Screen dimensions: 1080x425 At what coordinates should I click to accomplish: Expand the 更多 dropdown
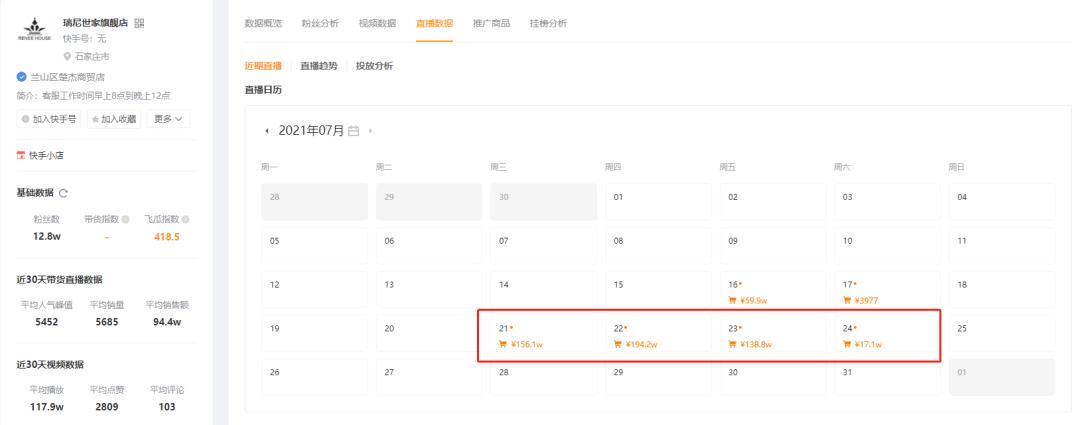point(167,120)
